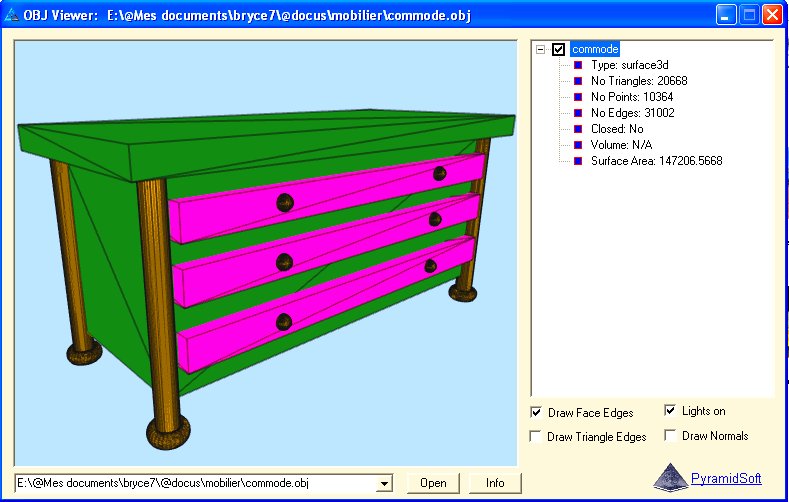Click the bullet icon beside Surface Area
The height and width of the screenshot is (502, 789).
(578, 161)
